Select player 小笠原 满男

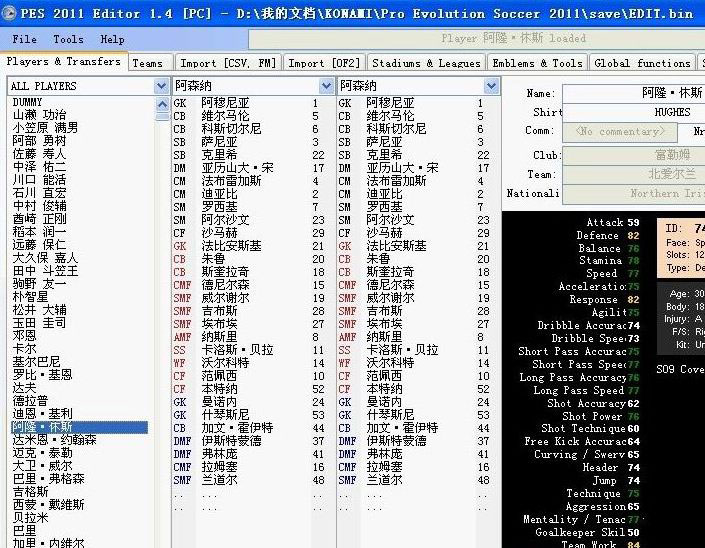45,128
